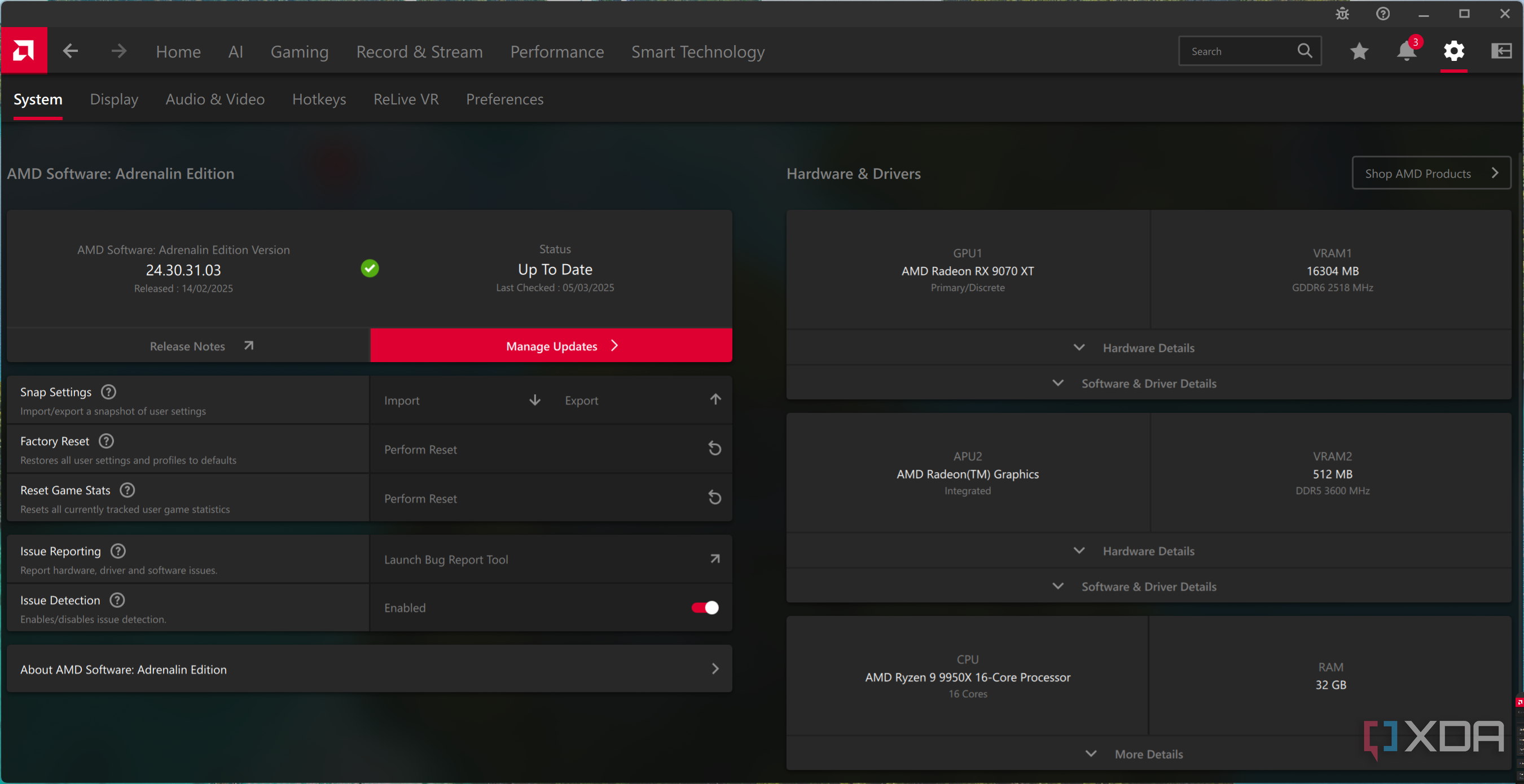This screenshot has width=1524, height=784.
Task: Open notifications via the bell icon
Action: 1406,51
